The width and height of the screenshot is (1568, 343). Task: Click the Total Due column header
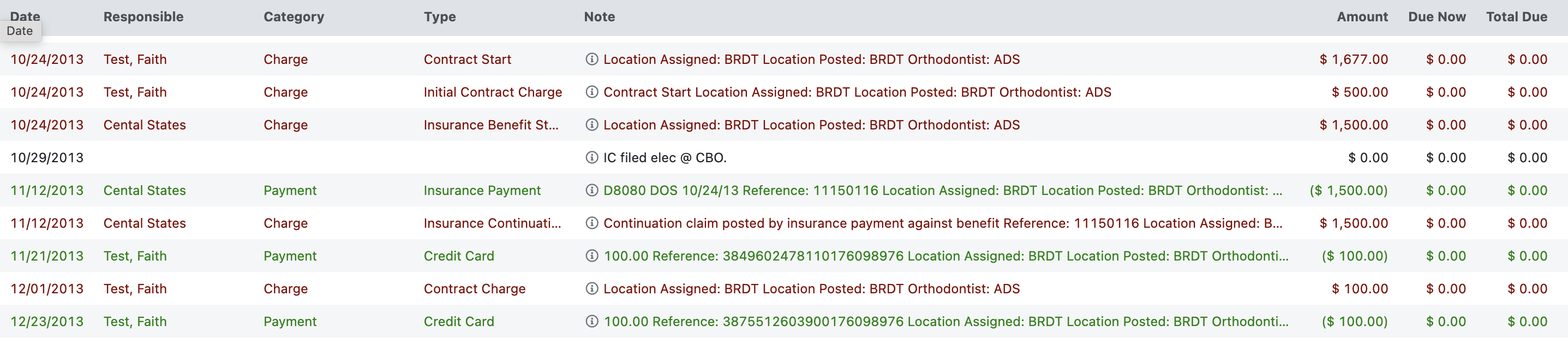pos(1516,17)
